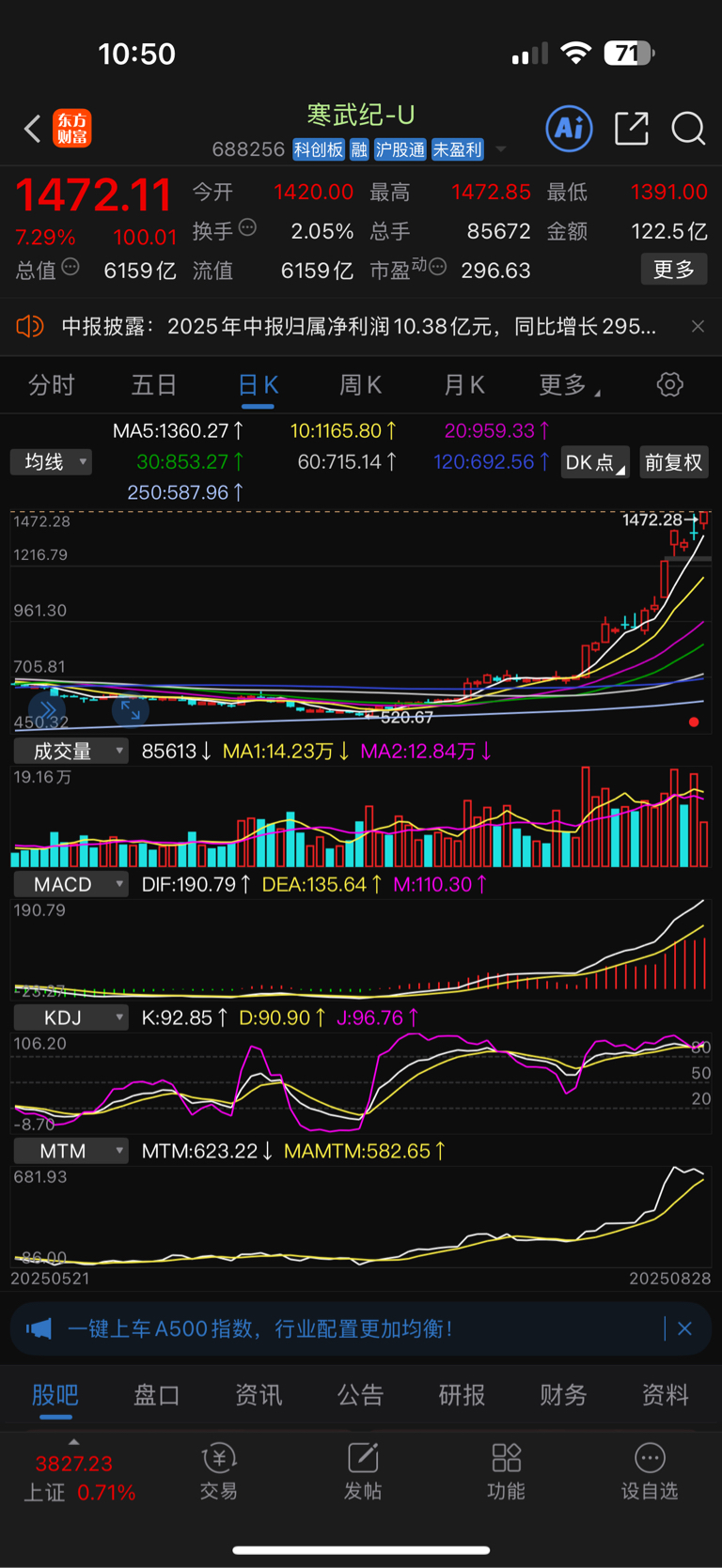Switch to 月K chart tab
This screenshot has width=722, height=1568.
(463, 385)
